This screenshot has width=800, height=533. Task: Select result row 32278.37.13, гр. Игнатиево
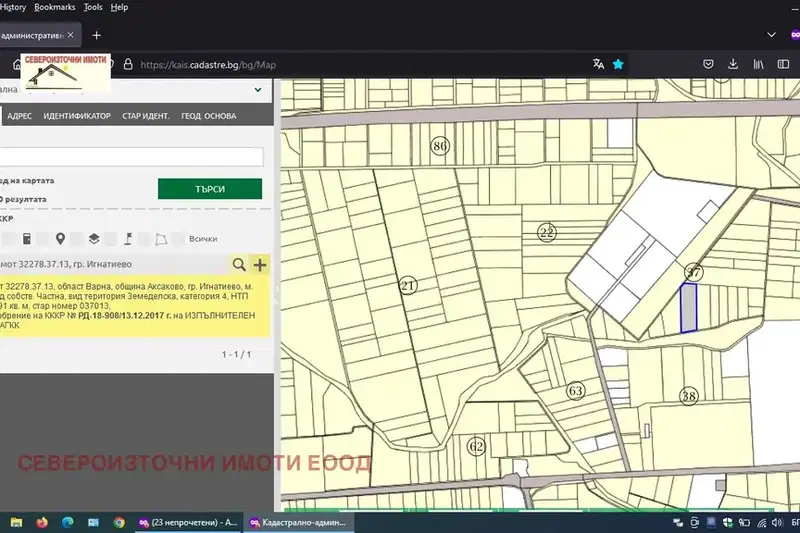(x=115, y=264)
